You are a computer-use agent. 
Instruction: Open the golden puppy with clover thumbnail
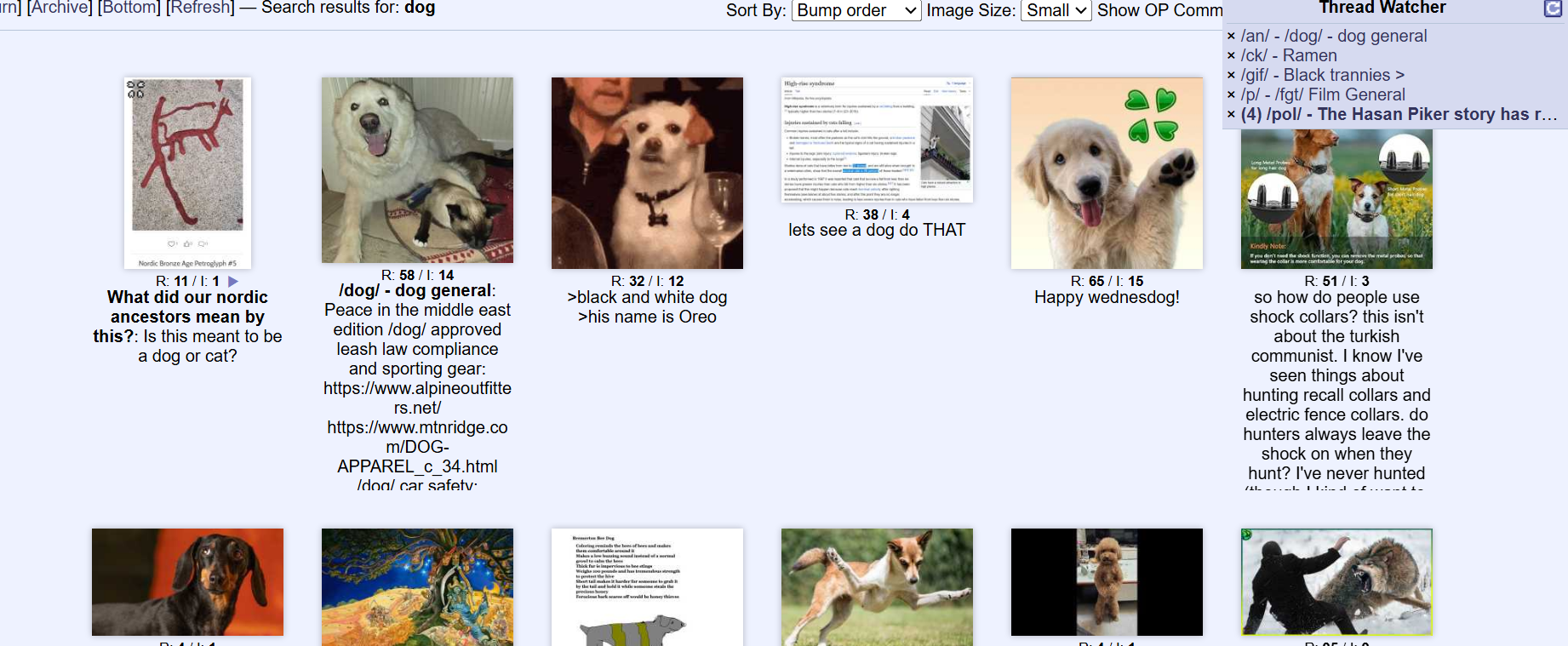(1107, 174)
